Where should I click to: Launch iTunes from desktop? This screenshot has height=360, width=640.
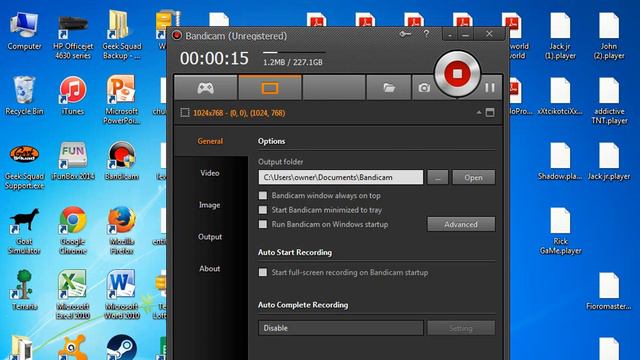click(x=73, y=96)
